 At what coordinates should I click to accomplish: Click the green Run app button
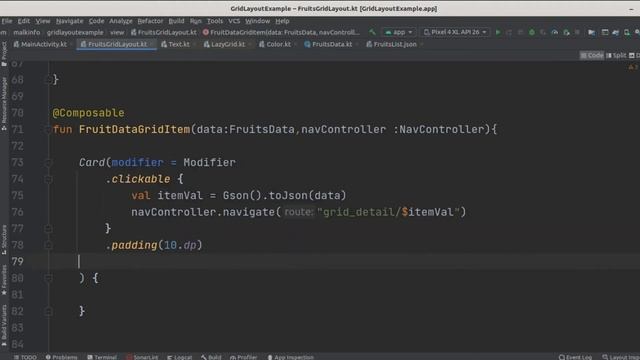498,32
